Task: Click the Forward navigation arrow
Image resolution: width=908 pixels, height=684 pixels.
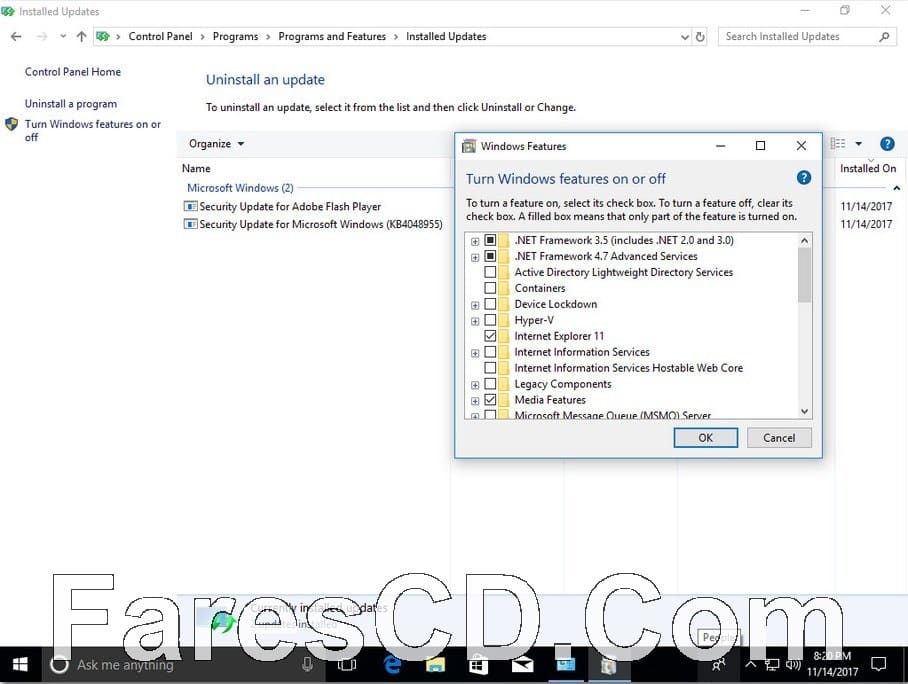Action: (x=42, y=36)
